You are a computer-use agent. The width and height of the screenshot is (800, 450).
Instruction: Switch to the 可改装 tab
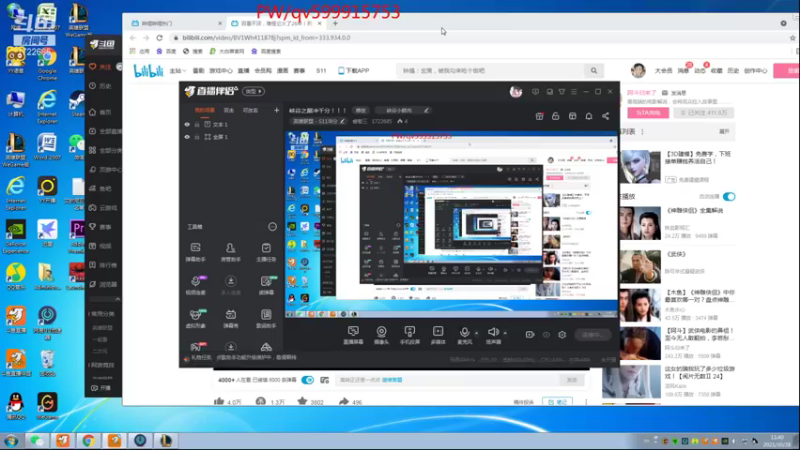coord(250,110)
